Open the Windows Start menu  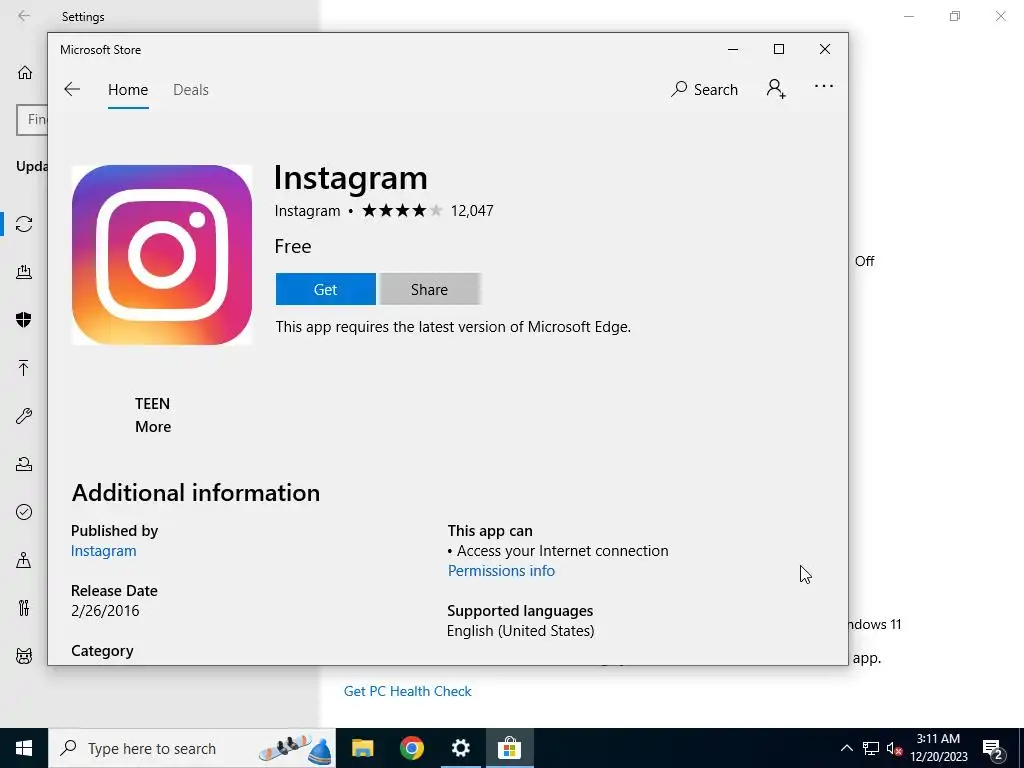(24, 748)
